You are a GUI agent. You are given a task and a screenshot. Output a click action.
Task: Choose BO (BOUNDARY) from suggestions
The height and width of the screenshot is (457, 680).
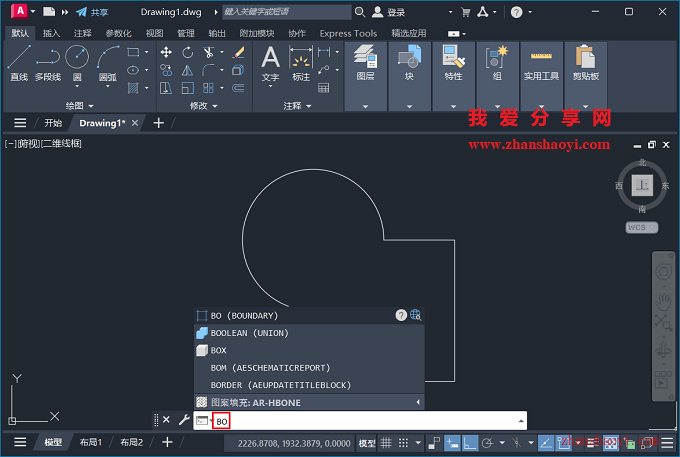pos(309,316)
